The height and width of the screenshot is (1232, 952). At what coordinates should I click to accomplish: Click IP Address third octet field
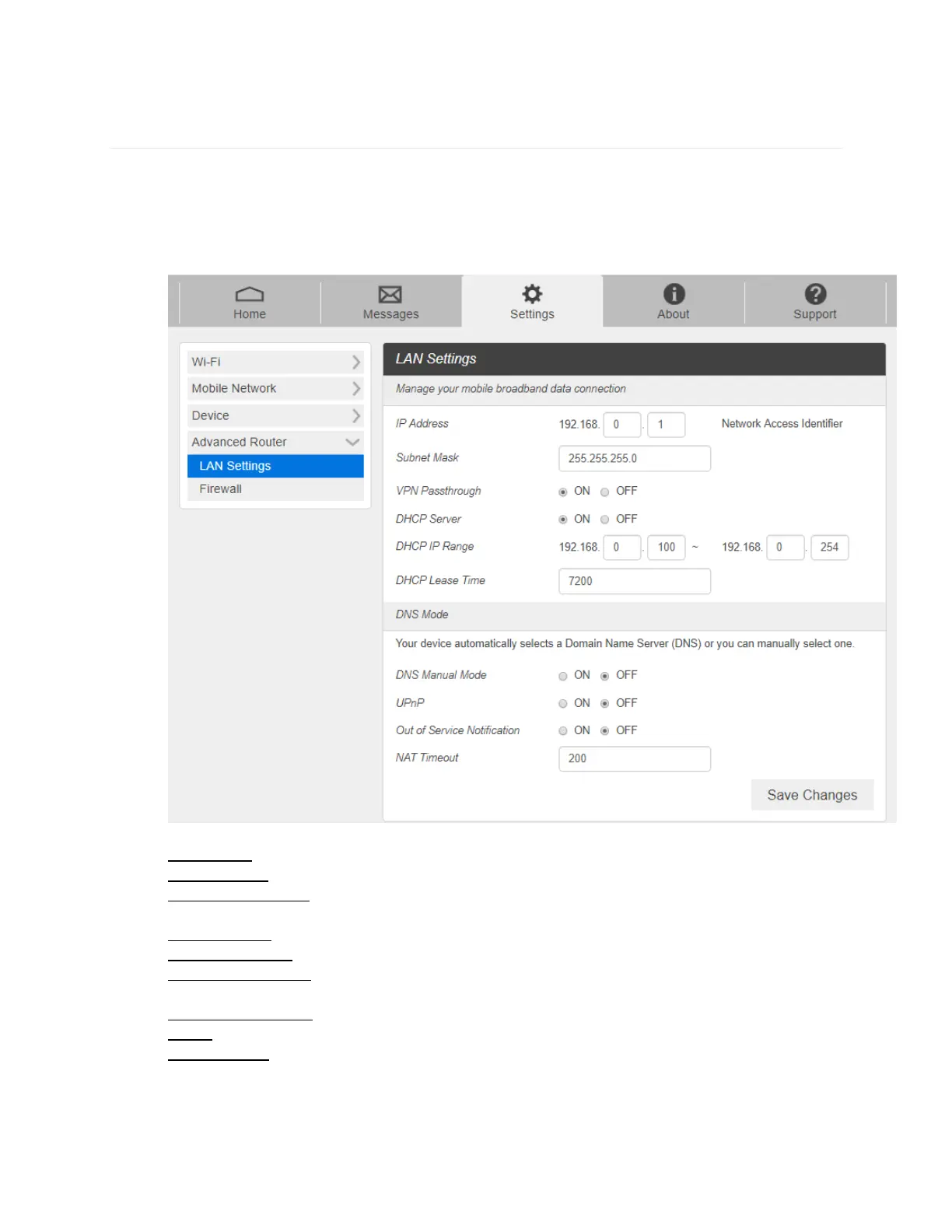(622, 425)
